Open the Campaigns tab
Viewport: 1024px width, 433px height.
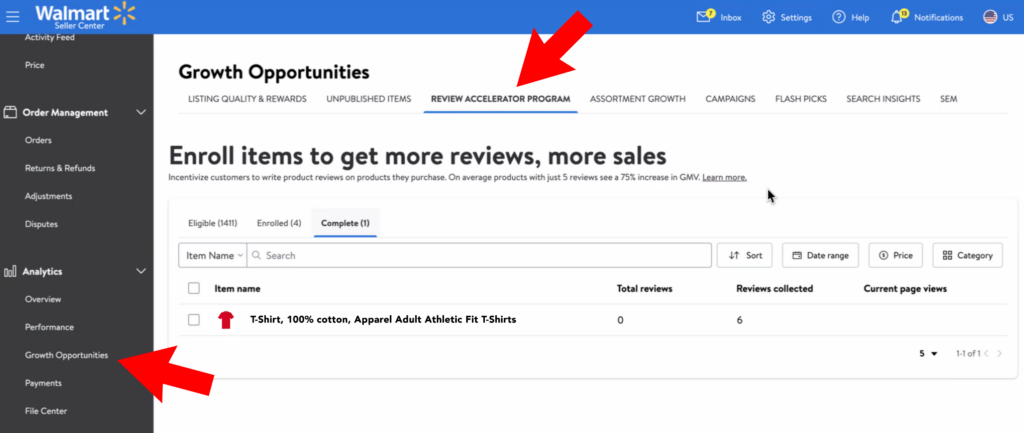[731, 99]
